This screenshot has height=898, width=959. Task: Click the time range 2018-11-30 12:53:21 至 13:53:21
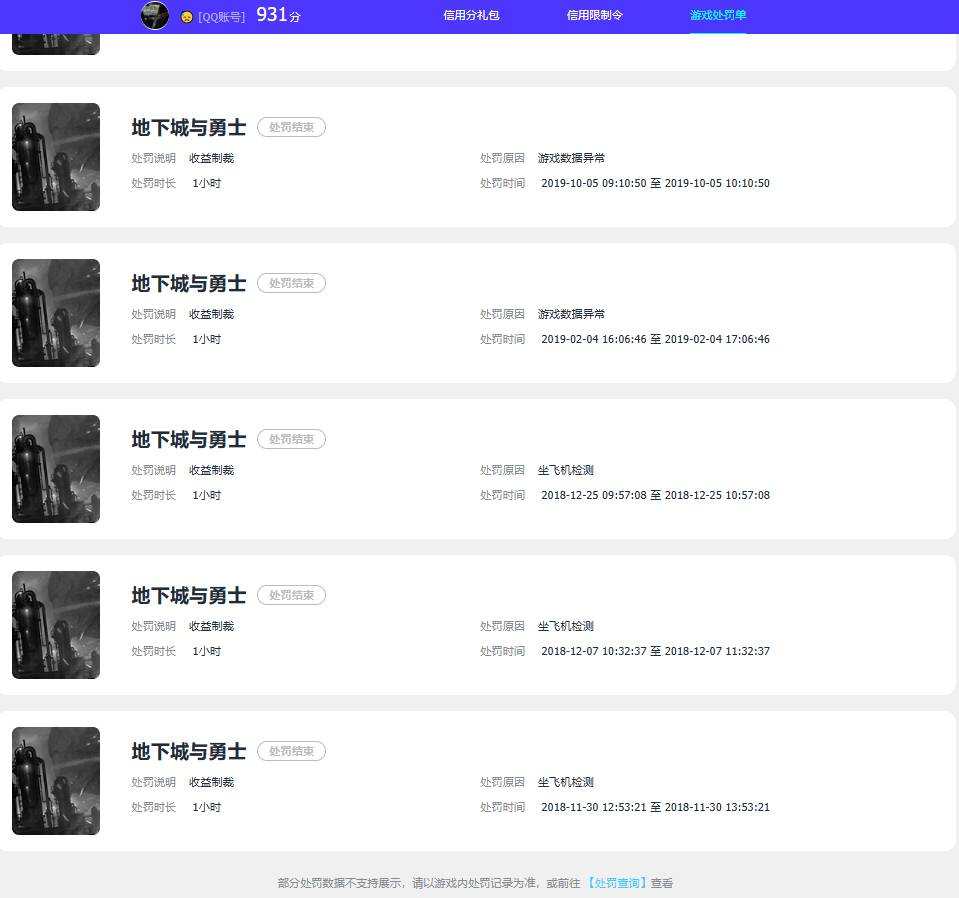pyautogui.click(x=655, y=807)
